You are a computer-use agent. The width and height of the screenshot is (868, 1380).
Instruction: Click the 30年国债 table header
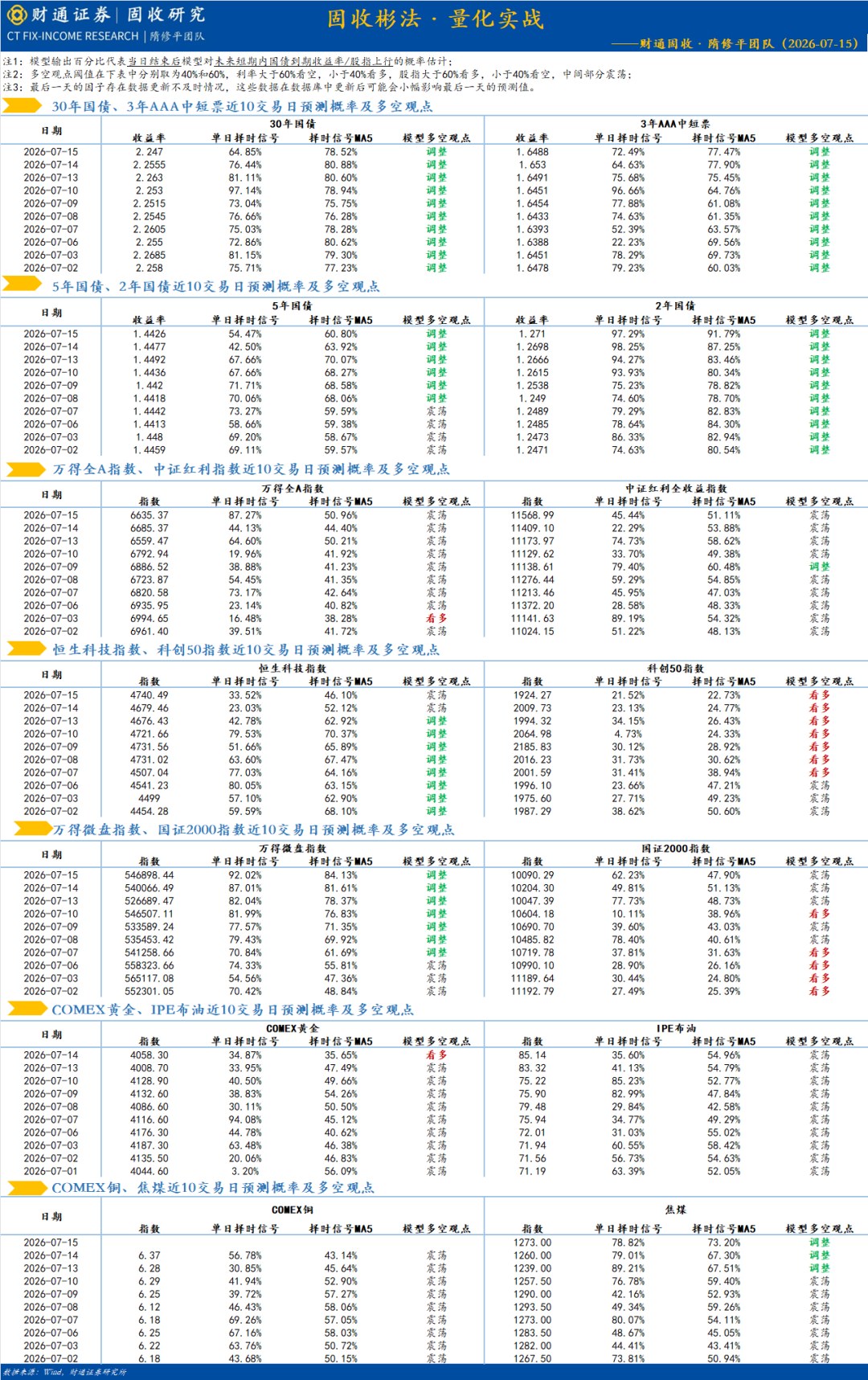293,124
